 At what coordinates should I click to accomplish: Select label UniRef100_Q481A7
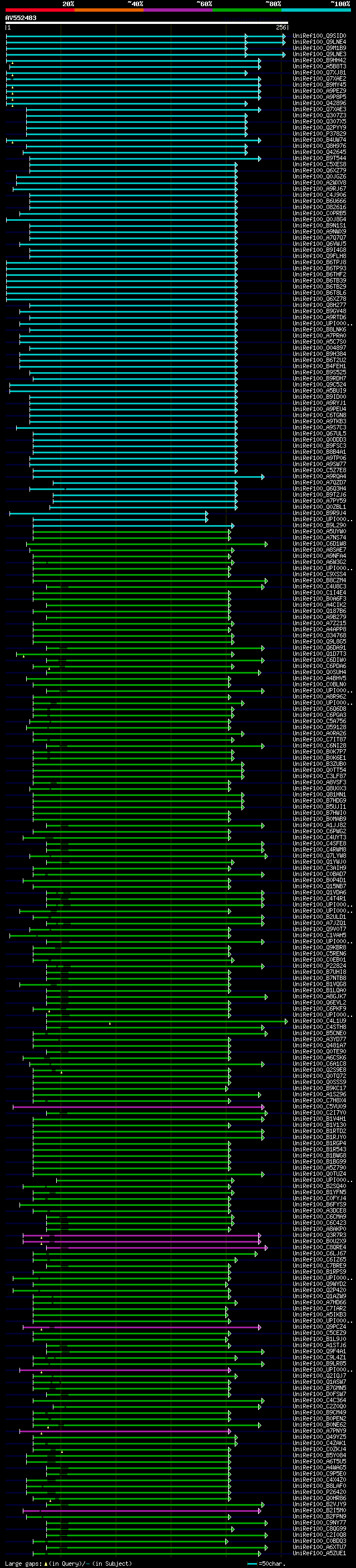pos(319,1045)
